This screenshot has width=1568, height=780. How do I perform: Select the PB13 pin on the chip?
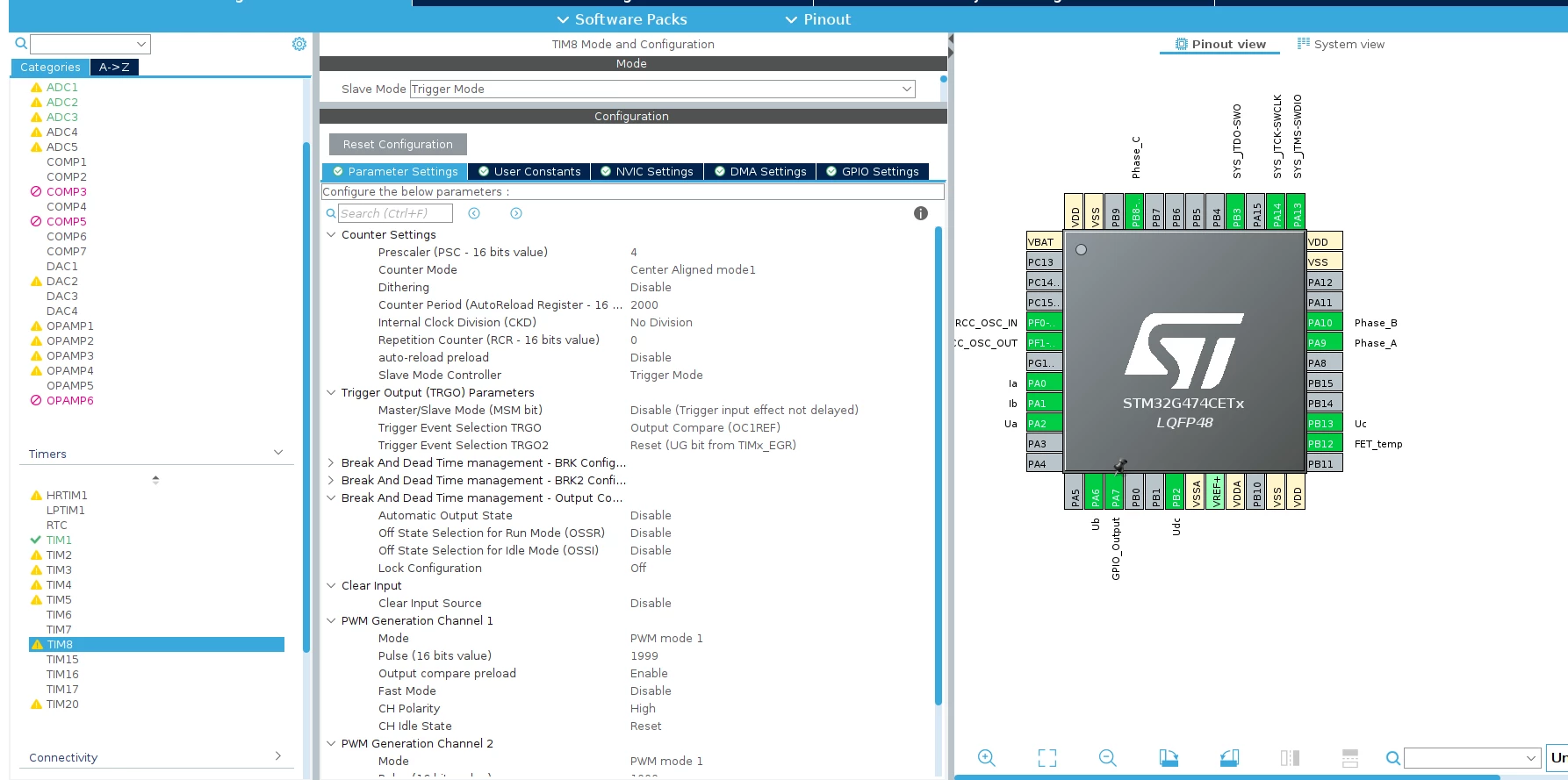coord(1324,423)
